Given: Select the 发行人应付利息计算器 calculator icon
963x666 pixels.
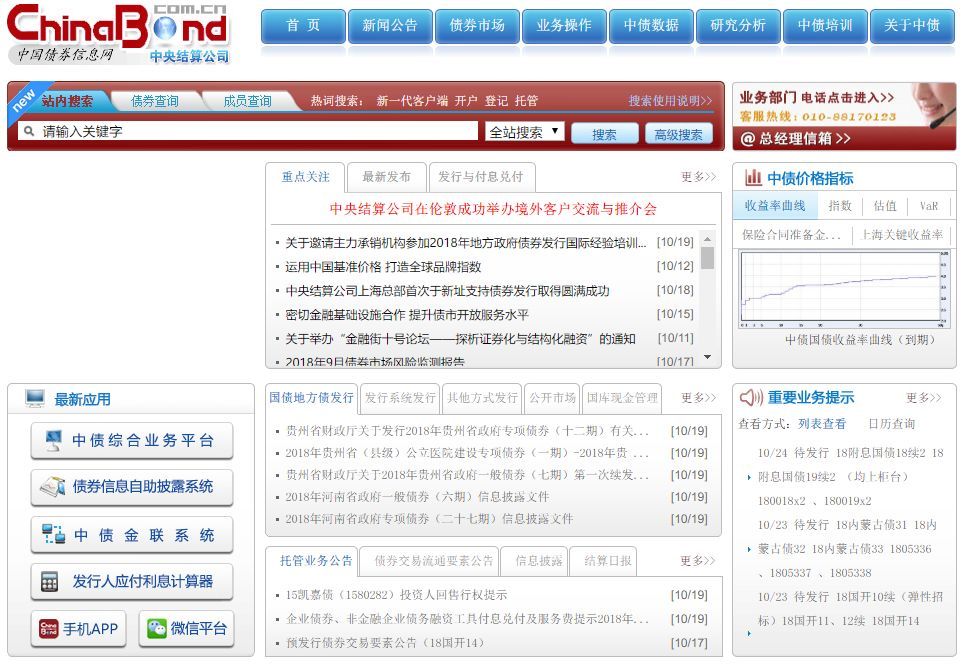Looking at the screenshot, I should click(x=132, y=582).
